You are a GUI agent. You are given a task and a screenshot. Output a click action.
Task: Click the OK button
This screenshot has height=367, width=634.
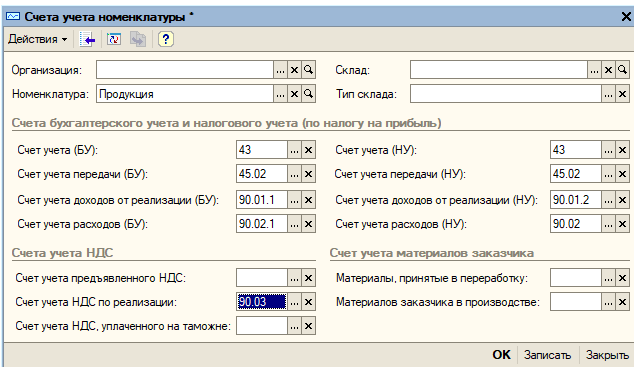click(x=501, y=355)
